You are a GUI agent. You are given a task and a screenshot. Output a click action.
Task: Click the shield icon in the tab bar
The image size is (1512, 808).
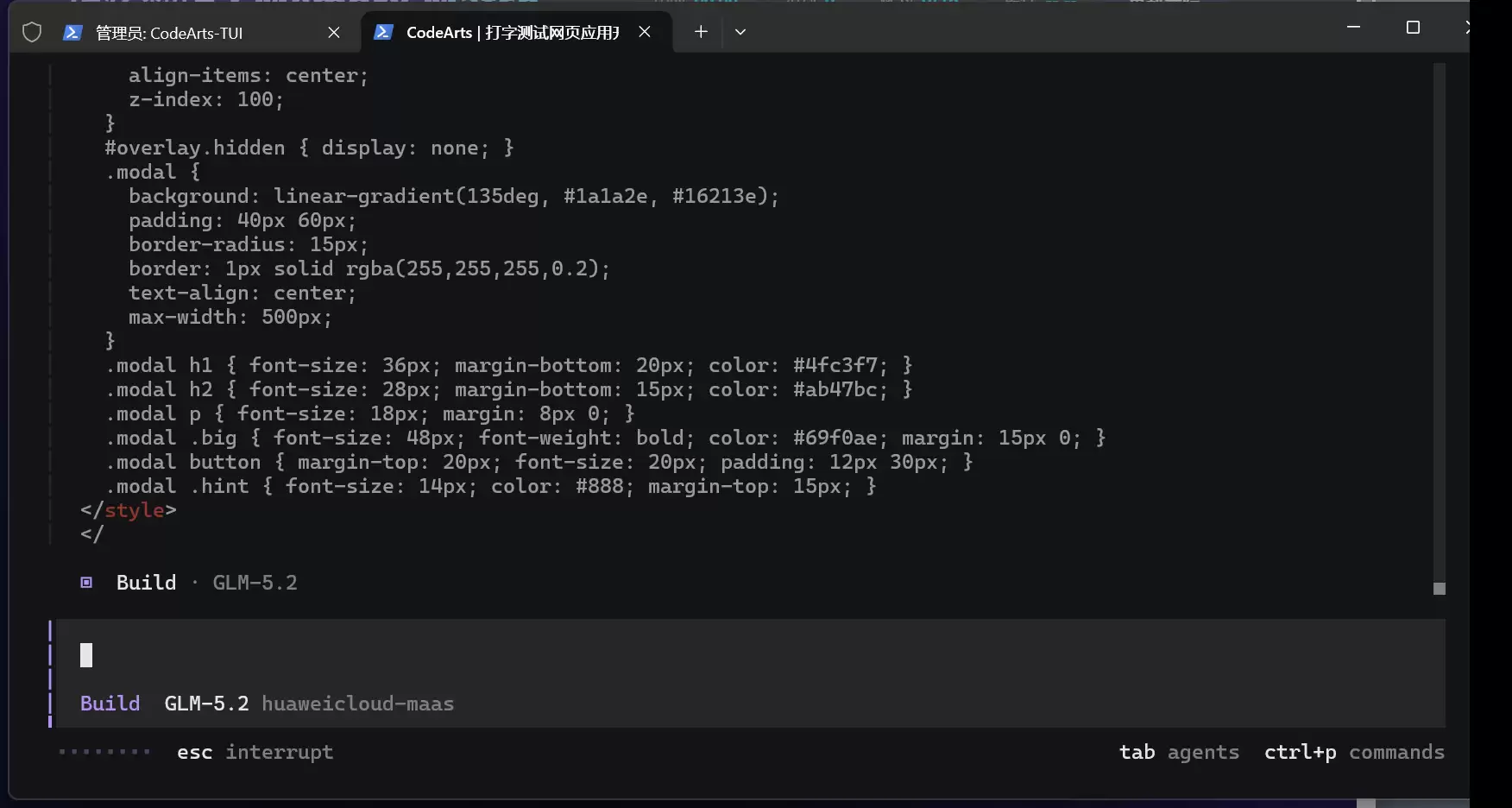click(32, 33)
